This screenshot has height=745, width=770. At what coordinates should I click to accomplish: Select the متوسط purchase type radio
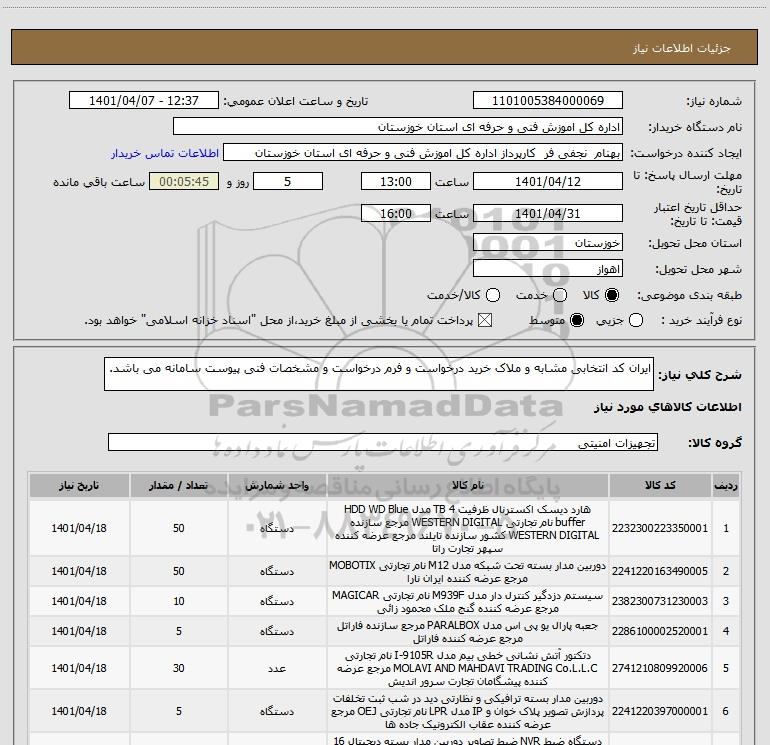(x=577, y=321)
